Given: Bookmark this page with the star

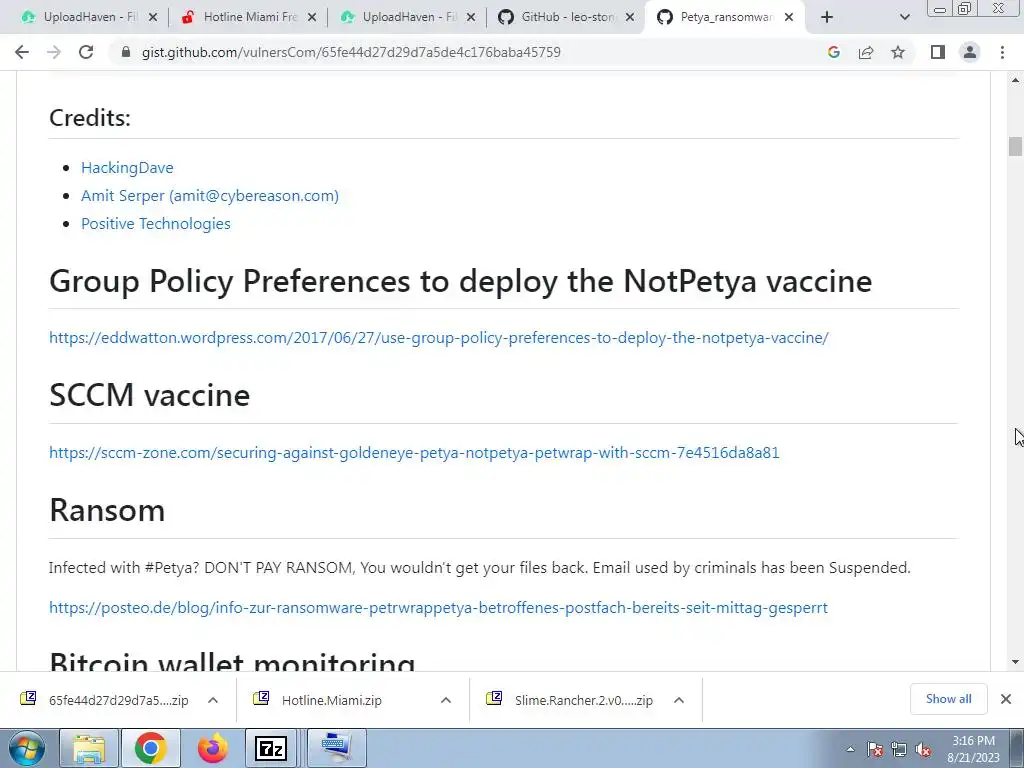Looking at the screenshot, I should tap(898, 52).
